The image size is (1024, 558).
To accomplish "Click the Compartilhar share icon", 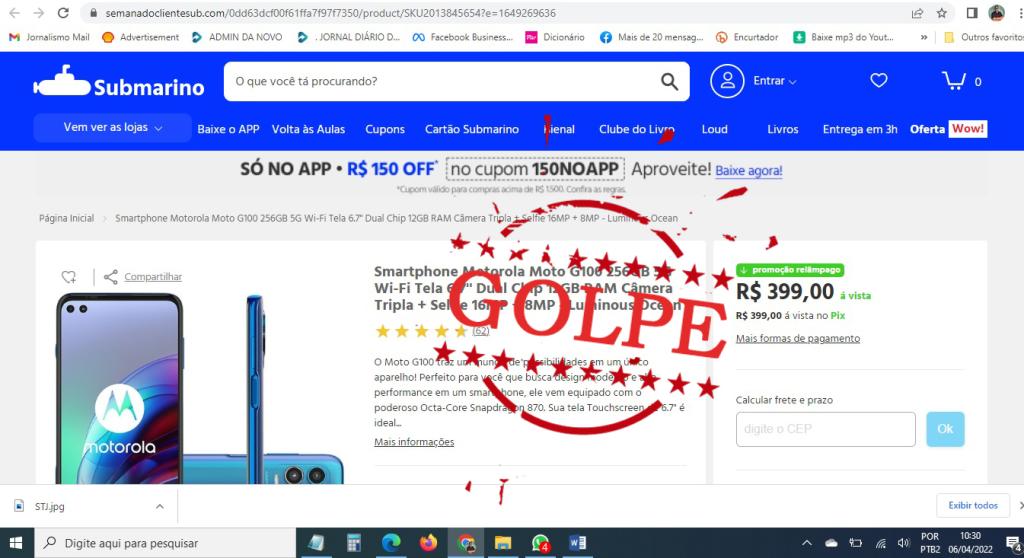I will pyautogui.click(x=111, y=276).
